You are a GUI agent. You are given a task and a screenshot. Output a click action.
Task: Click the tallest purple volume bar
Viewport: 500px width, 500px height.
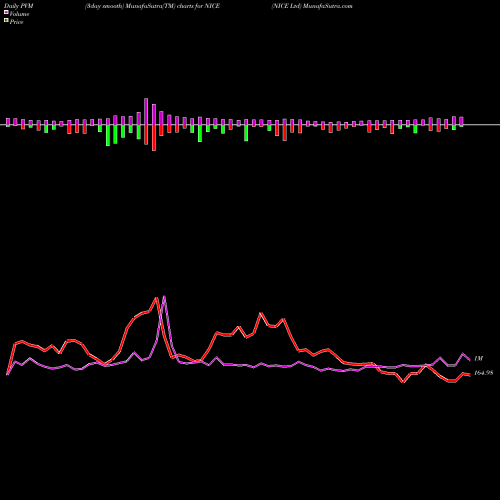pos(146,111)
